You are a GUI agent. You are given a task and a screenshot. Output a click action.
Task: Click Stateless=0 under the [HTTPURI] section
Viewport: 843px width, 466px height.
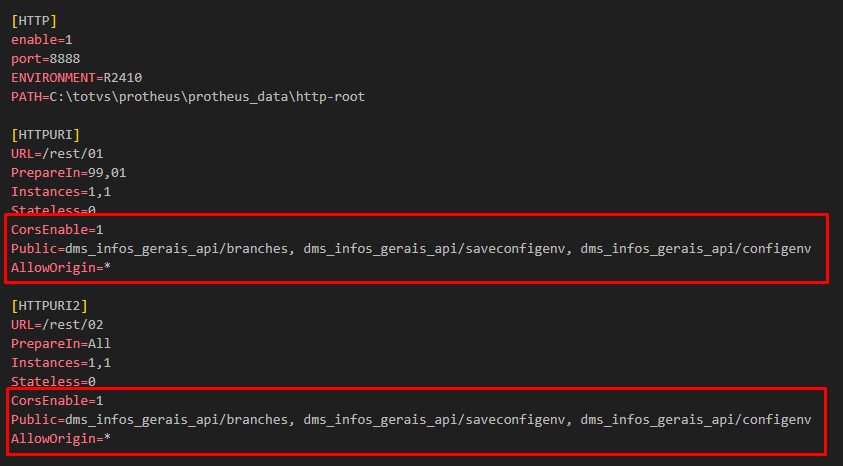[54, 210]
